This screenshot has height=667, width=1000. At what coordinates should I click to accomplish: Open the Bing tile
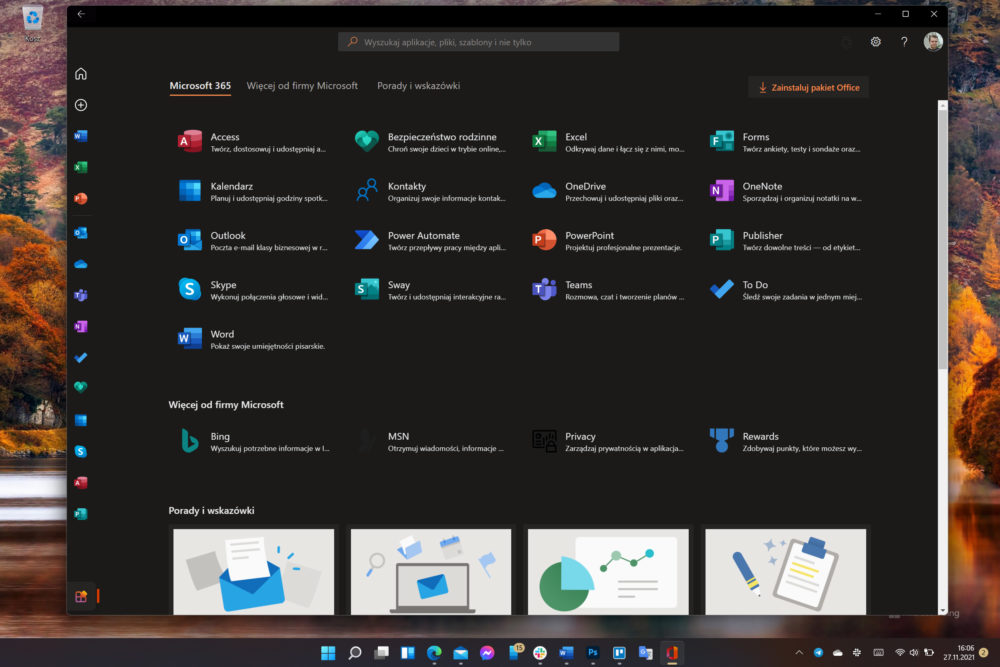point(253,441)
